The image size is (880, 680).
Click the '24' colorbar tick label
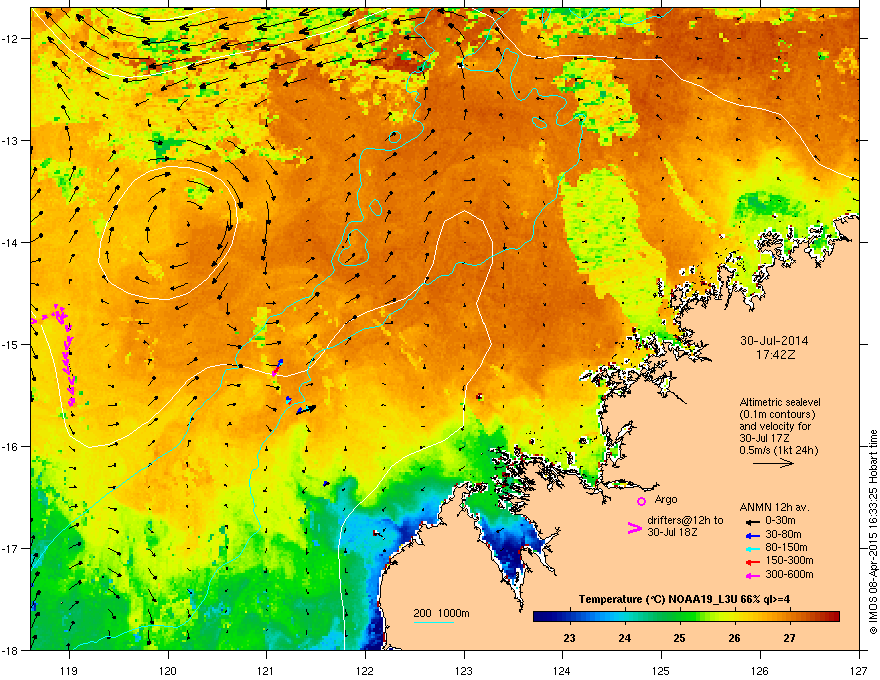pyautogui.click(x=625, y=638)
